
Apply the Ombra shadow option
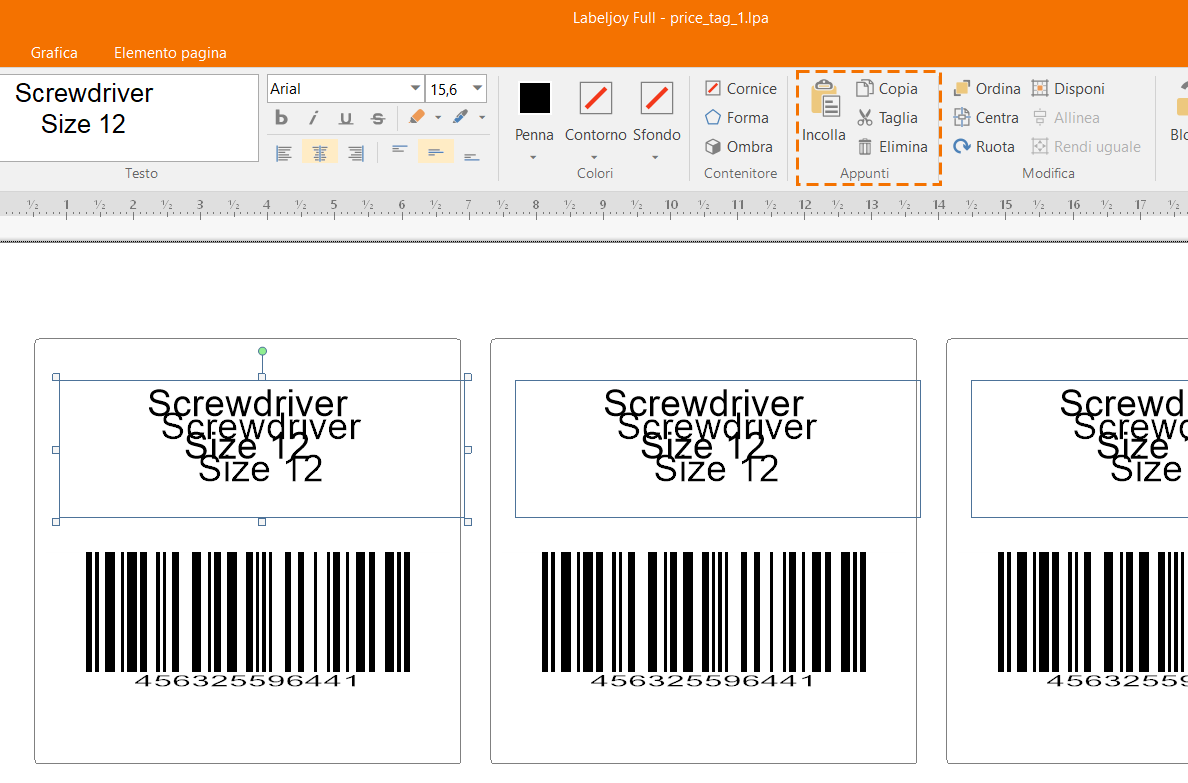[x=739, y=146]
